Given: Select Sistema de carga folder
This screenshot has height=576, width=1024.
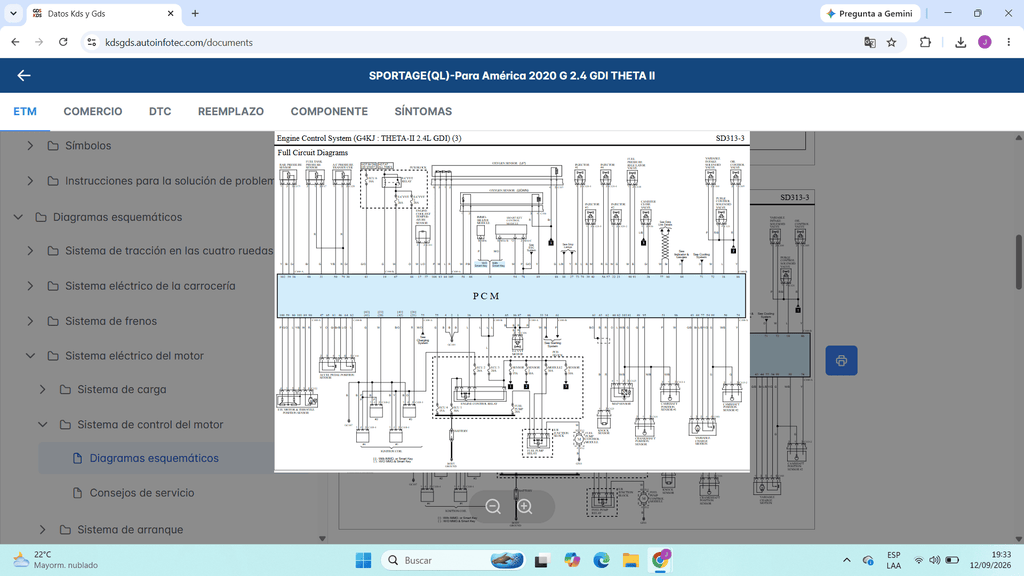Looking at the screenshot, I should click(x=121, y=390).
